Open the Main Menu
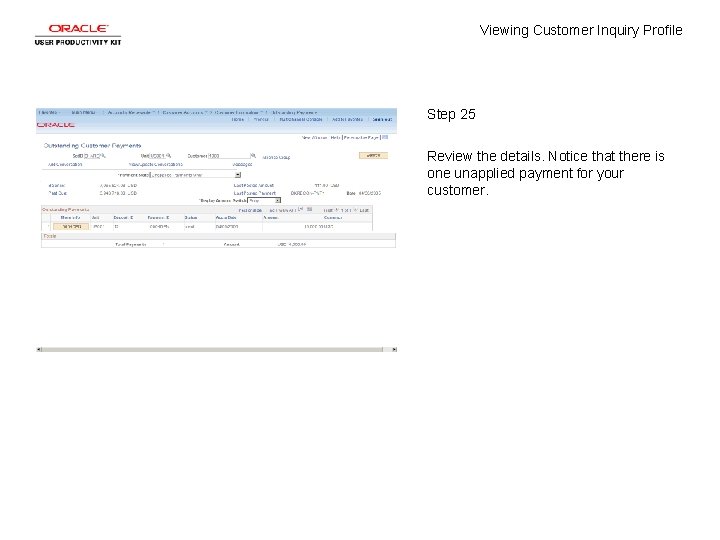This screenshot has width=720, height=540. (x=84, y=112)
